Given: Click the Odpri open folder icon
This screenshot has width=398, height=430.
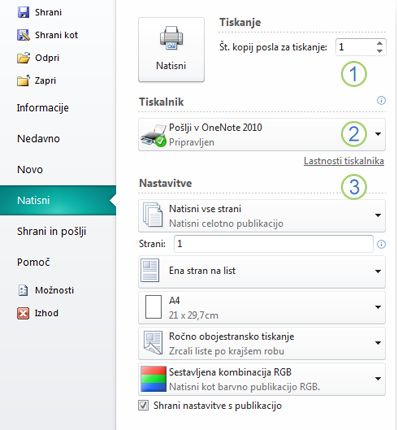Looking at the screenshot, I should 23,58.
